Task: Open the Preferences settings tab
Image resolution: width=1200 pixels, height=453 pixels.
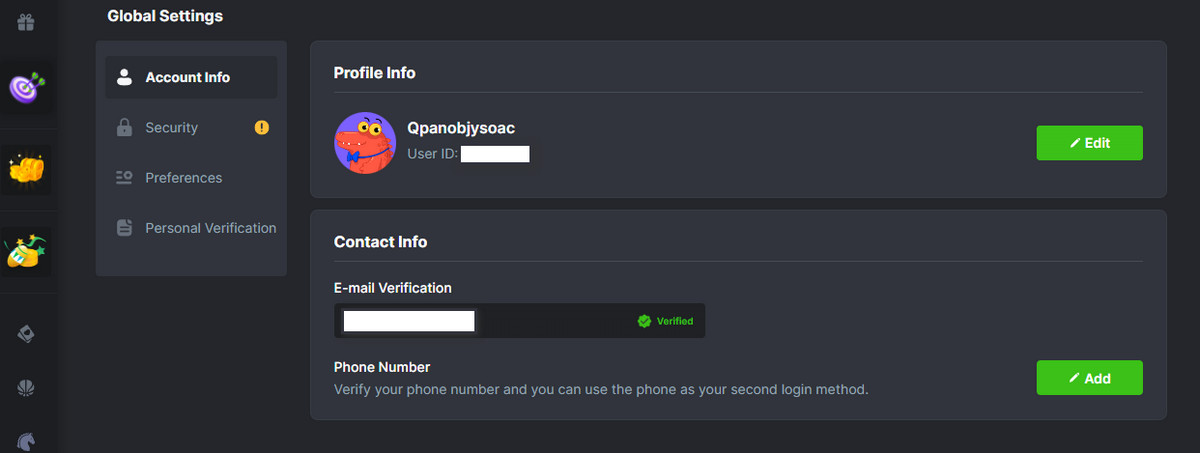Action: pos(183,178)
